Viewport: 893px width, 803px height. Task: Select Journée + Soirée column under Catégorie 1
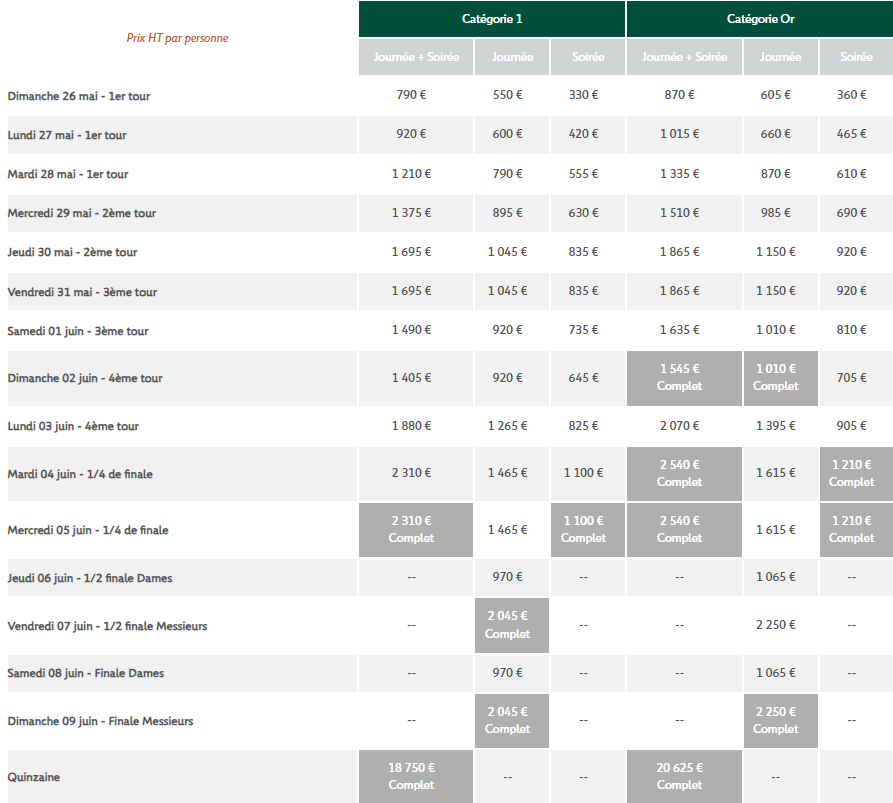click(416, 57)
